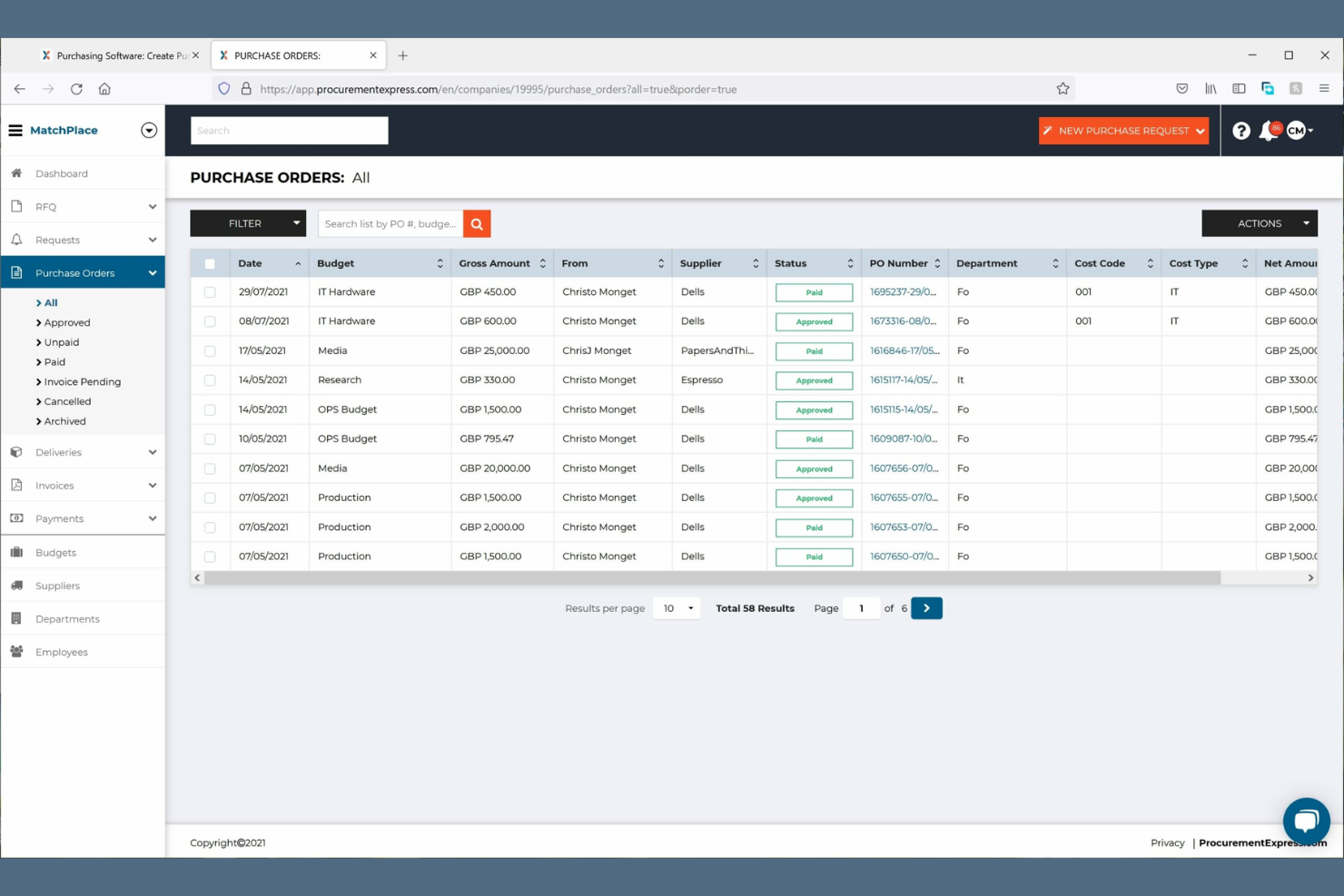Open Dashboard in the sidebar
The width and height of the screenshot is (1344, 896).
pyautogui.click(x=61, y=173)
